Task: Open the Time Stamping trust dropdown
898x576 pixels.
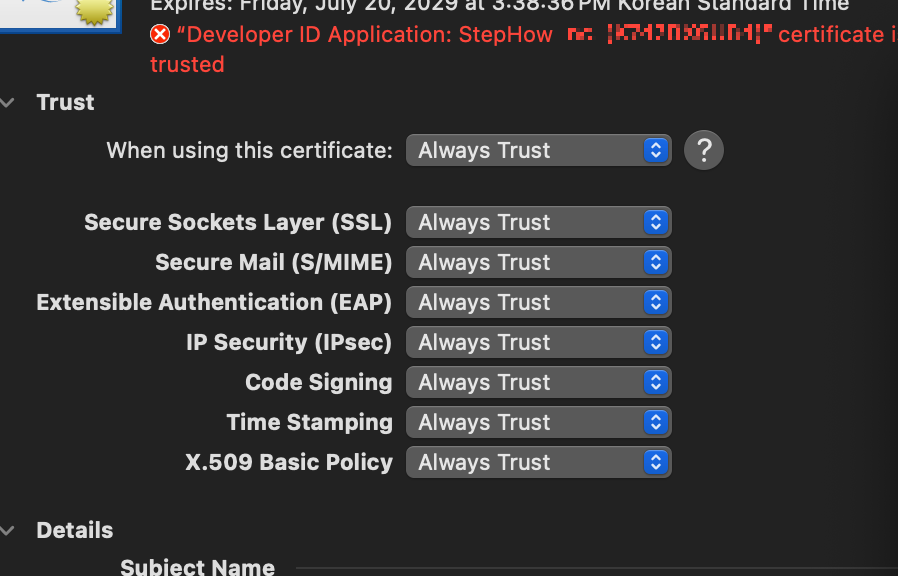Action: (538, 423)
